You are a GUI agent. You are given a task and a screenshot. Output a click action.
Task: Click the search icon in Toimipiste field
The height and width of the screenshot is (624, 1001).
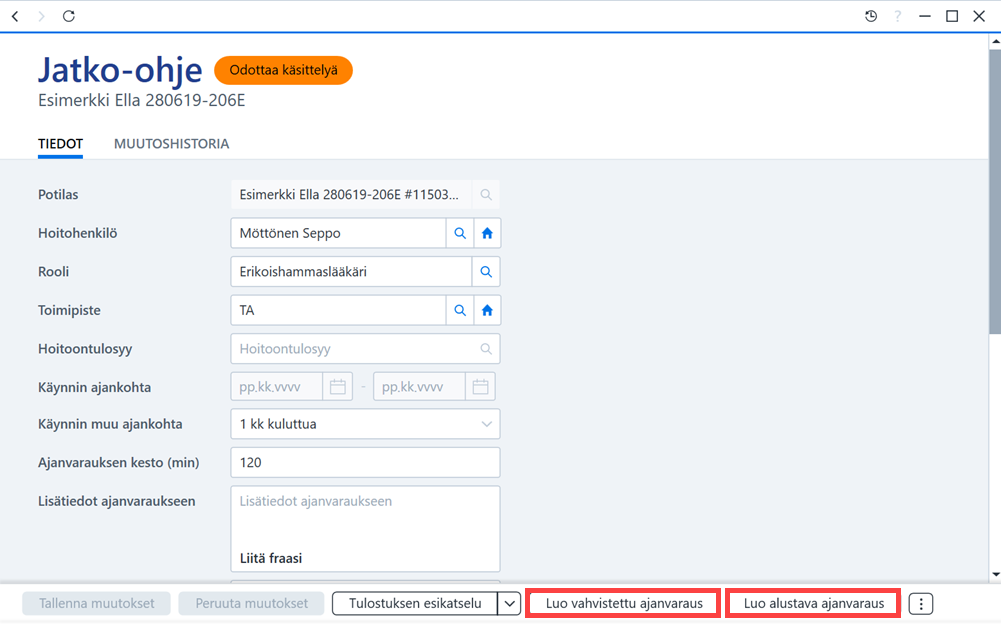pyautogui.click(x=460, y=310)
